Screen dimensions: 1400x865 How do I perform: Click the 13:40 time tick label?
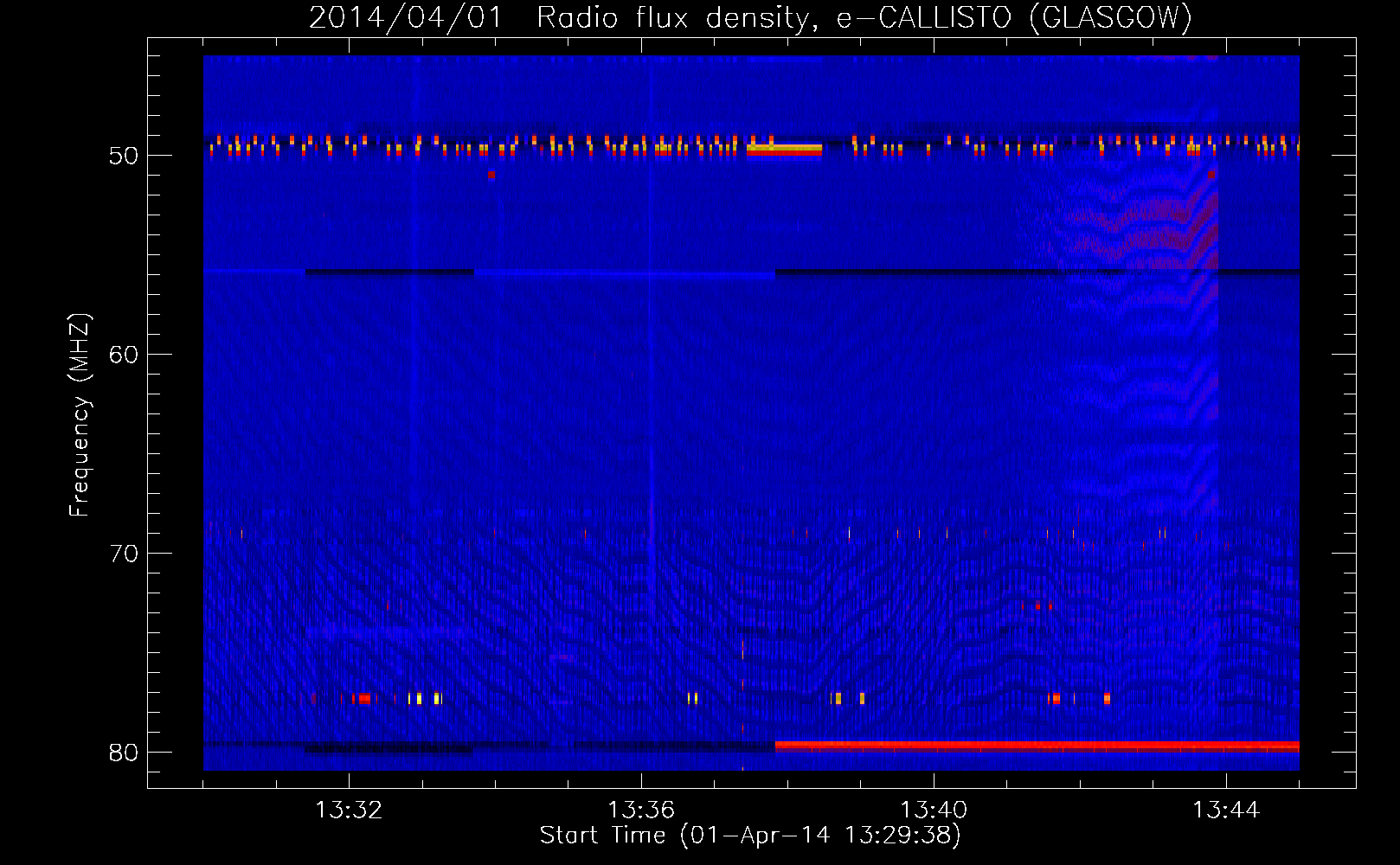(x=934, y=811)
